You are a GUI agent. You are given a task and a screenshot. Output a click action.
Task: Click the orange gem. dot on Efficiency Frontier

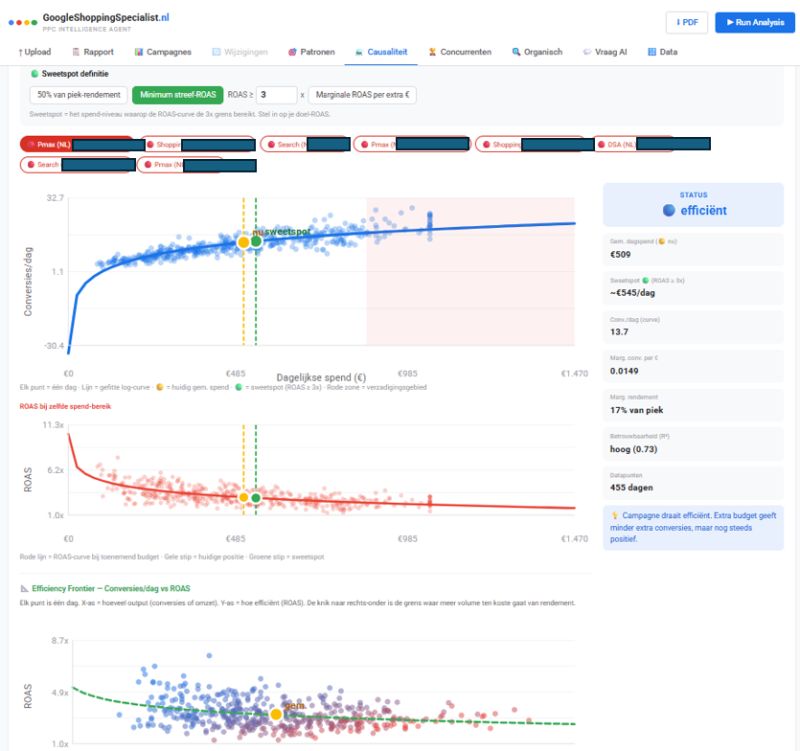pyautogui.click(x=276, y=714)
